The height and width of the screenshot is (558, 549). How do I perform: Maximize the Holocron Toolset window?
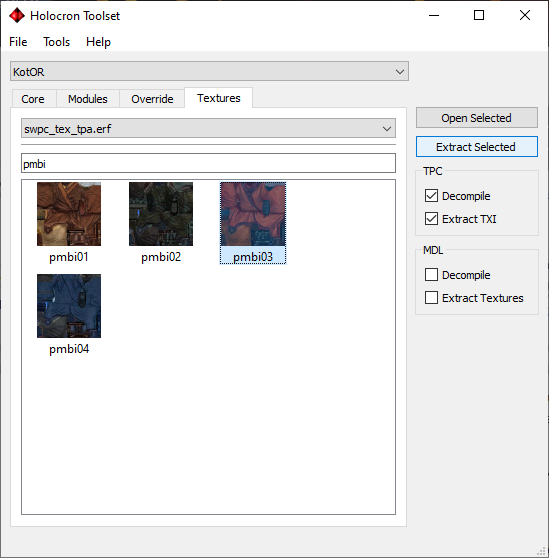point(479,15)
